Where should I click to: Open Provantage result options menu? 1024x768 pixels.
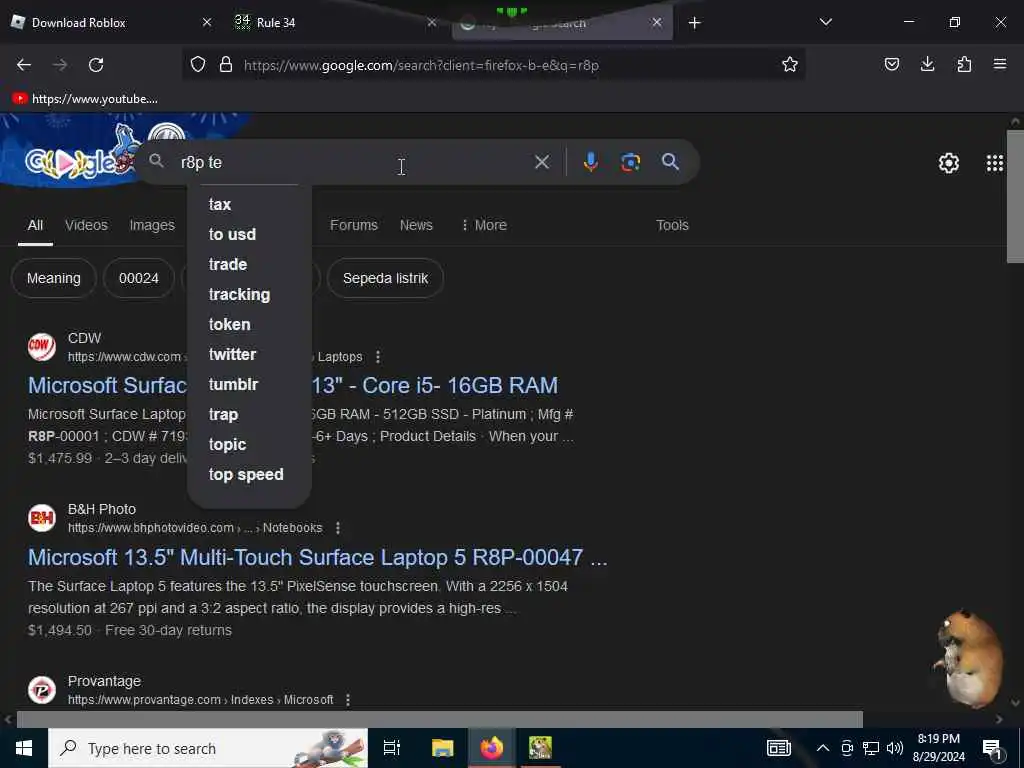347,700
